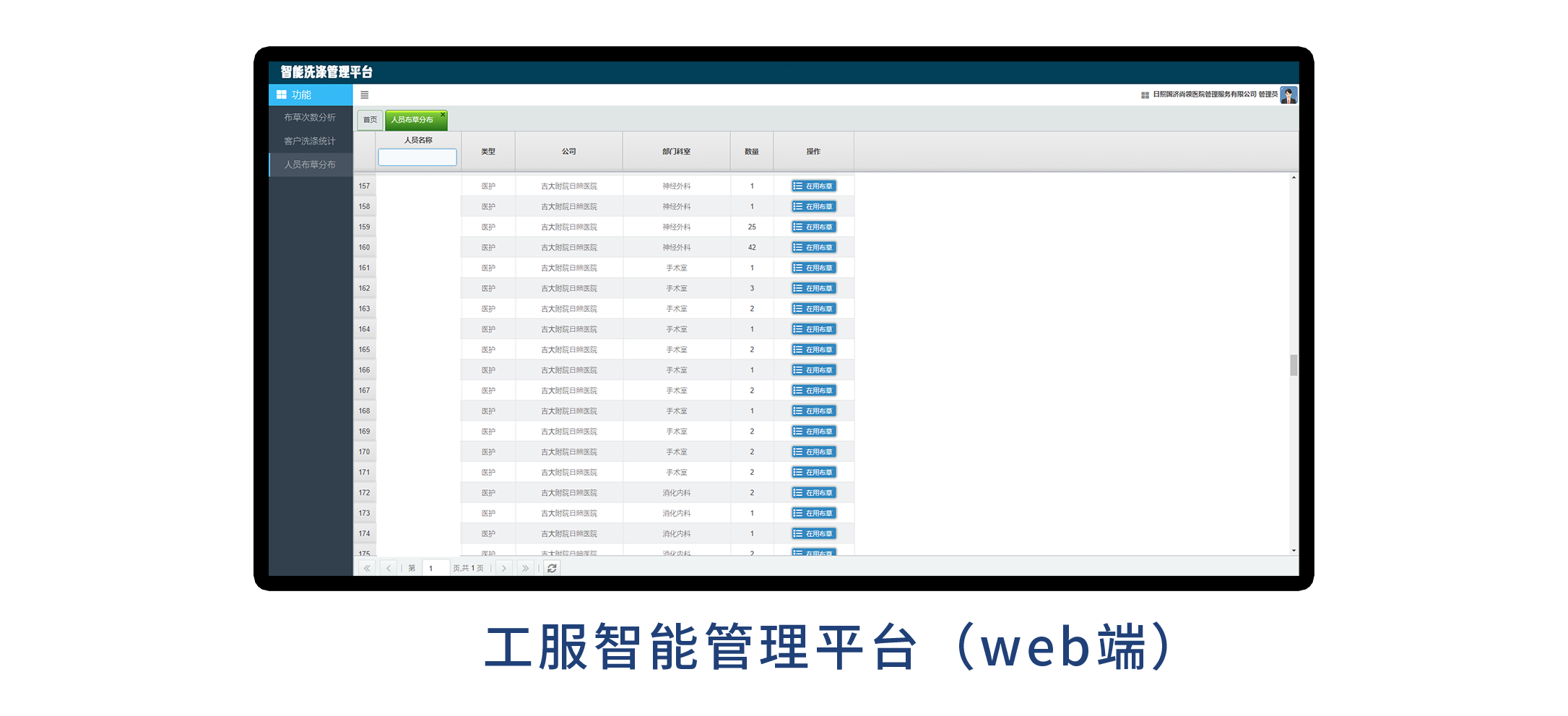Click the 在用布草 button in row 157
The image size is (1568, 716).
(813, 186)
